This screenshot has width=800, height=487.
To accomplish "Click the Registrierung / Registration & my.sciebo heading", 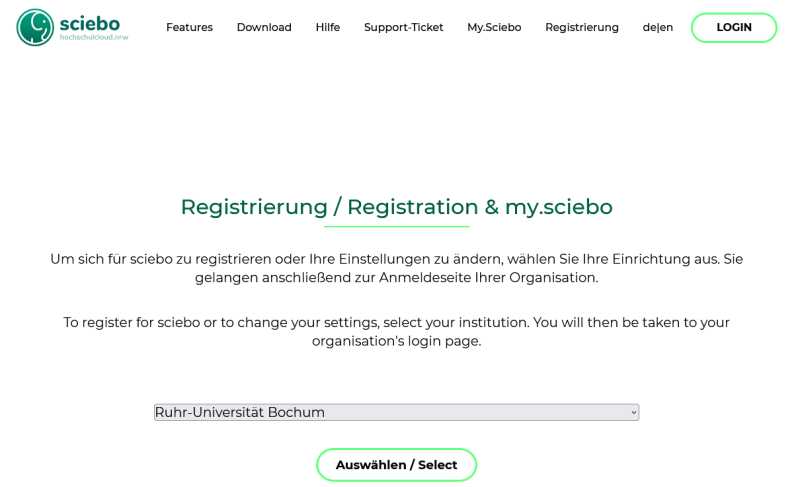I will (396, 207).
